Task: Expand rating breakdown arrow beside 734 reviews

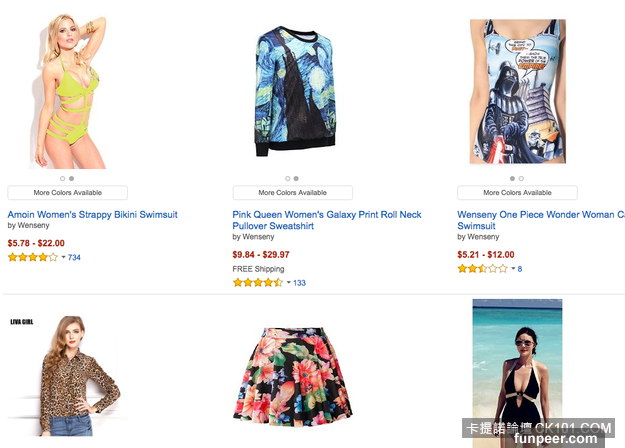Action: point(64,257)
